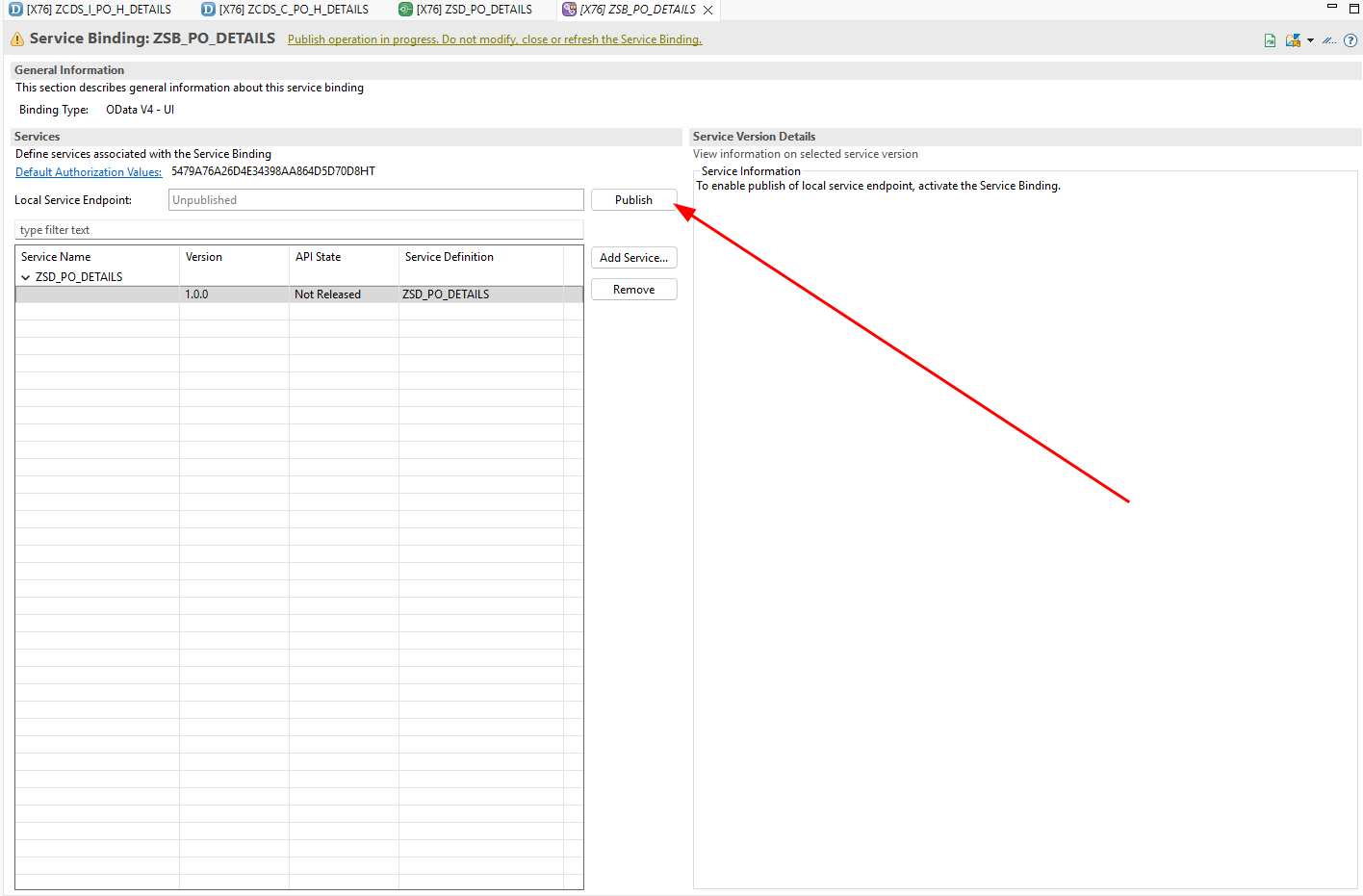
Task: Click the Publish button
Action: tap(633, 200)
